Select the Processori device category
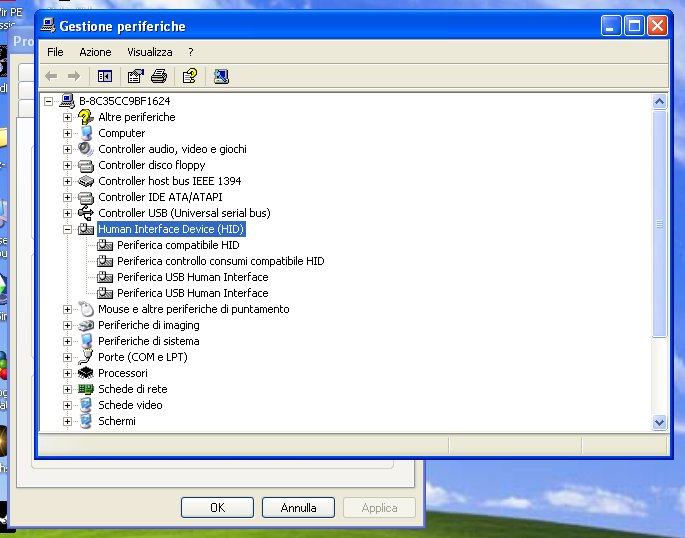The height and width of the screenshot is (538, 685). [x=122, y=373]
